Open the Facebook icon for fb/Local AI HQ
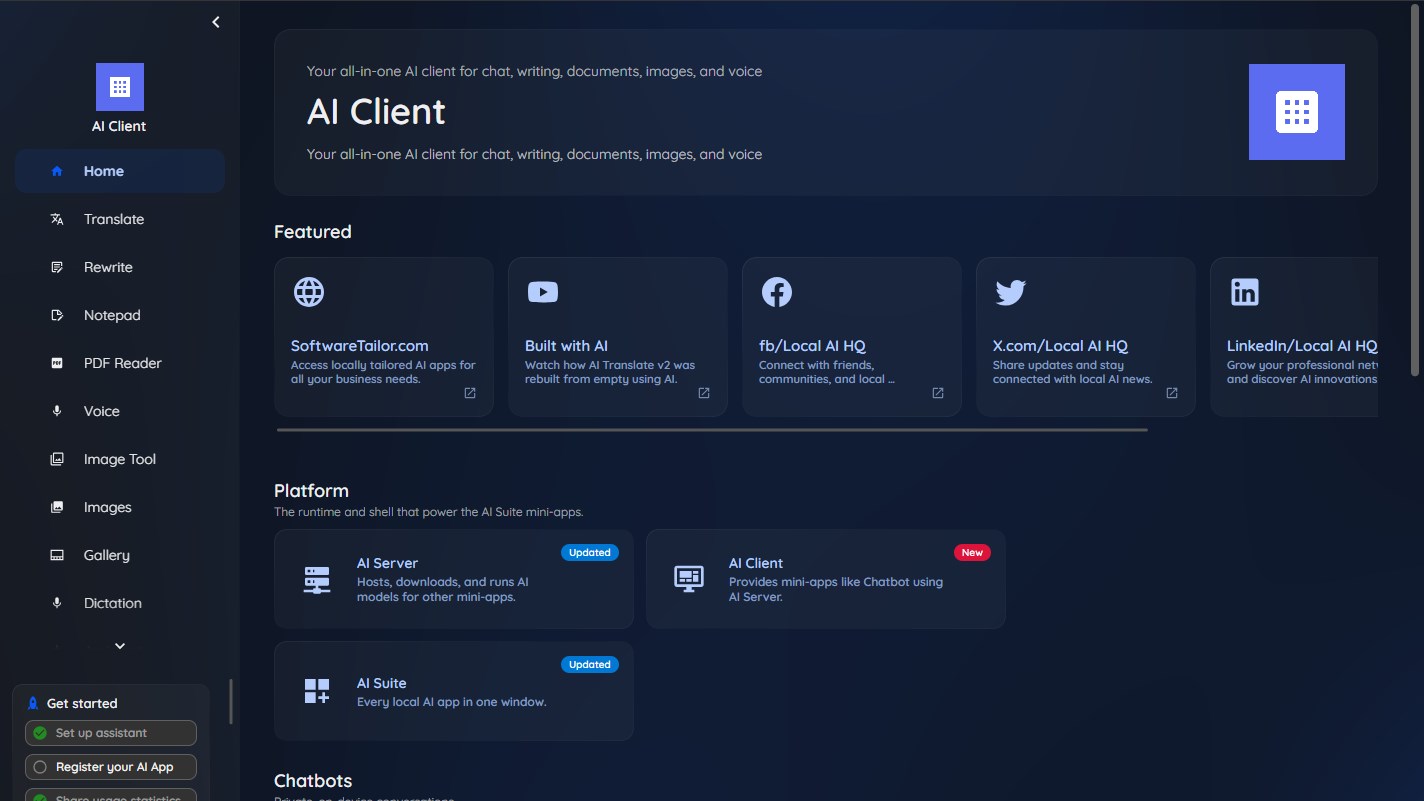 point(777,292)
